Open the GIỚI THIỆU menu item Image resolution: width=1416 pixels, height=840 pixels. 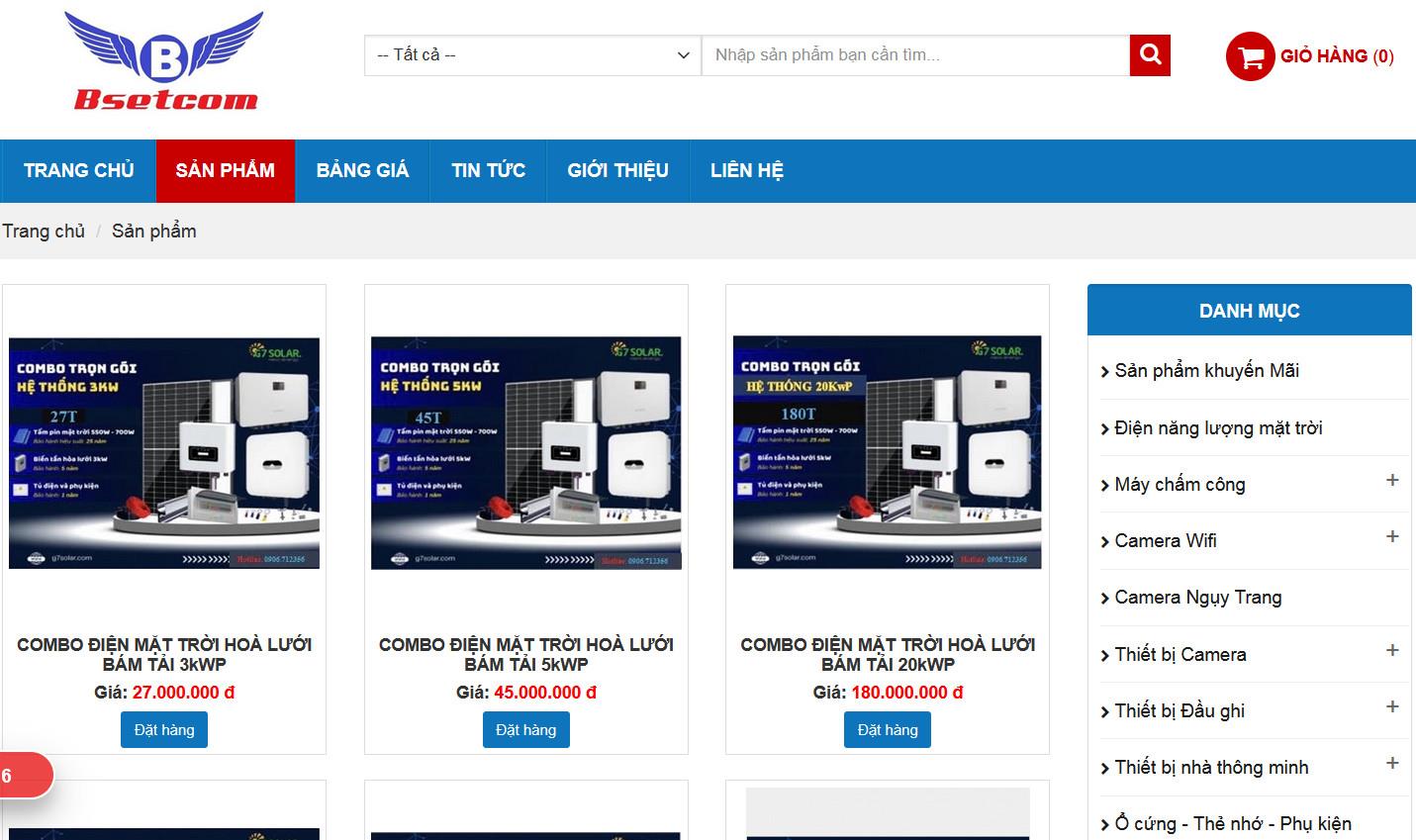pyautogui.click(x=617, y=170)
